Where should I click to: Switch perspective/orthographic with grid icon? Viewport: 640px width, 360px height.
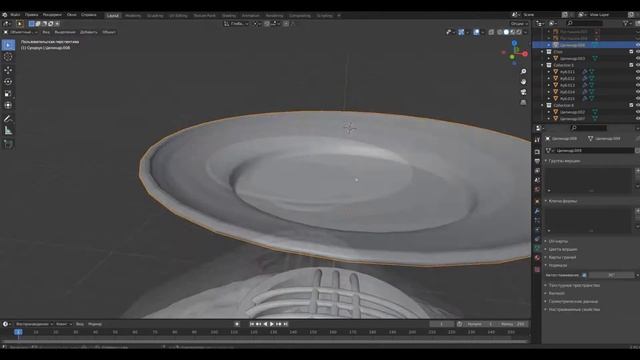523,102
